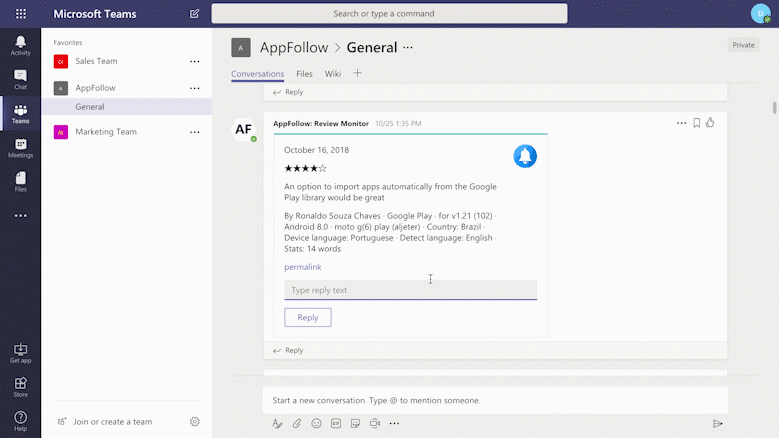Screen dimensions: 779x438
Task: Open the Store
Action: (20, 387)
